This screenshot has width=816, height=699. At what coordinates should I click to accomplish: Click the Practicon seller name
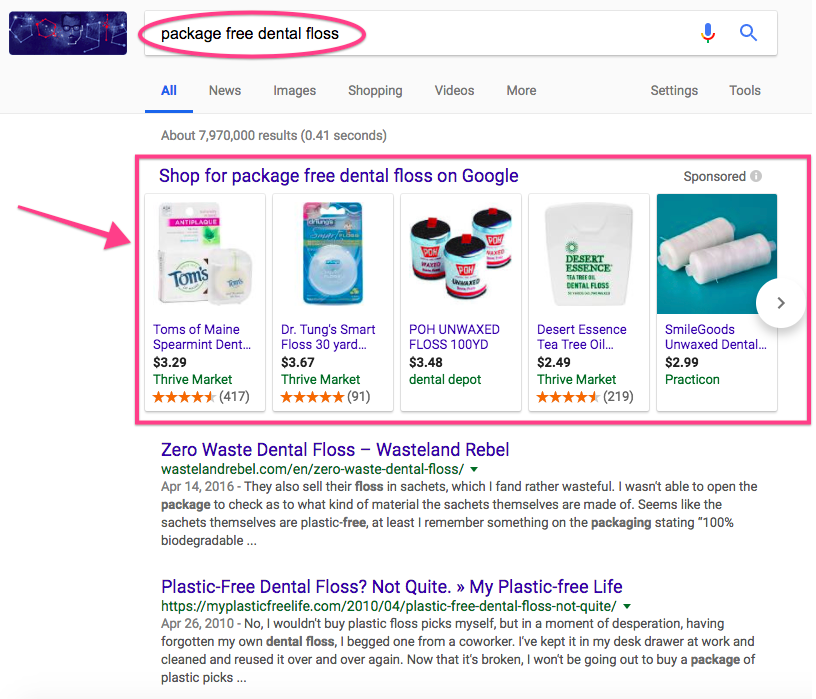pos(692,379)
